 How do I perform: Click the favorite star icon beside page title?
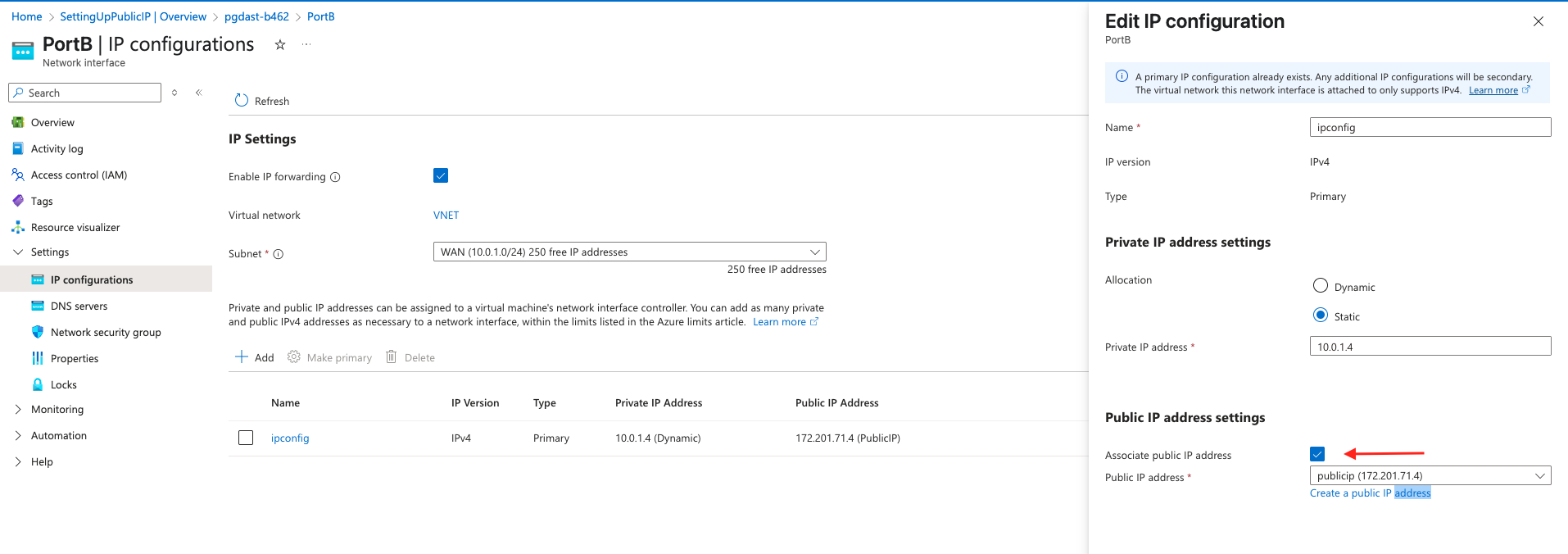280,45
